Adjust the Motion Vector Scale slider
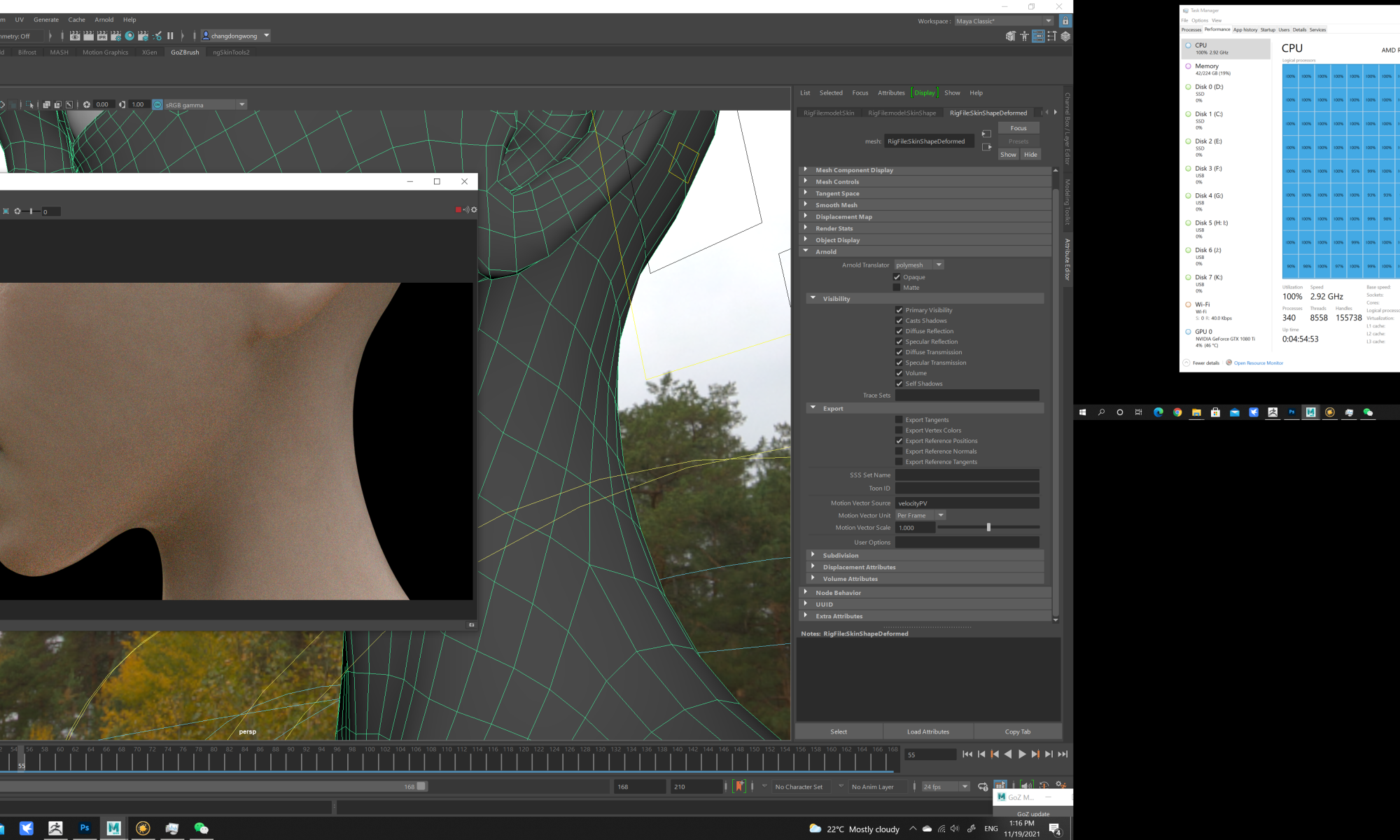Image resolution: width=1400 pixels, height=840 pixels. click(988, 527)
